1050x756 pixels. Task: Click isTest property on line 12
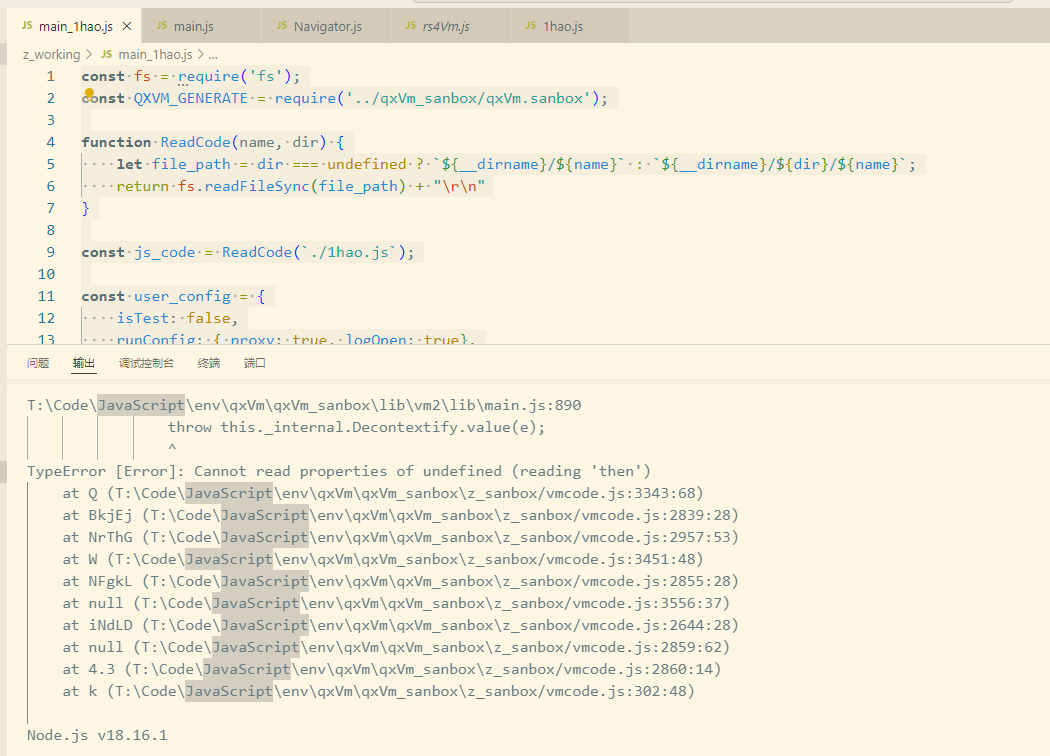coord(143,318)
